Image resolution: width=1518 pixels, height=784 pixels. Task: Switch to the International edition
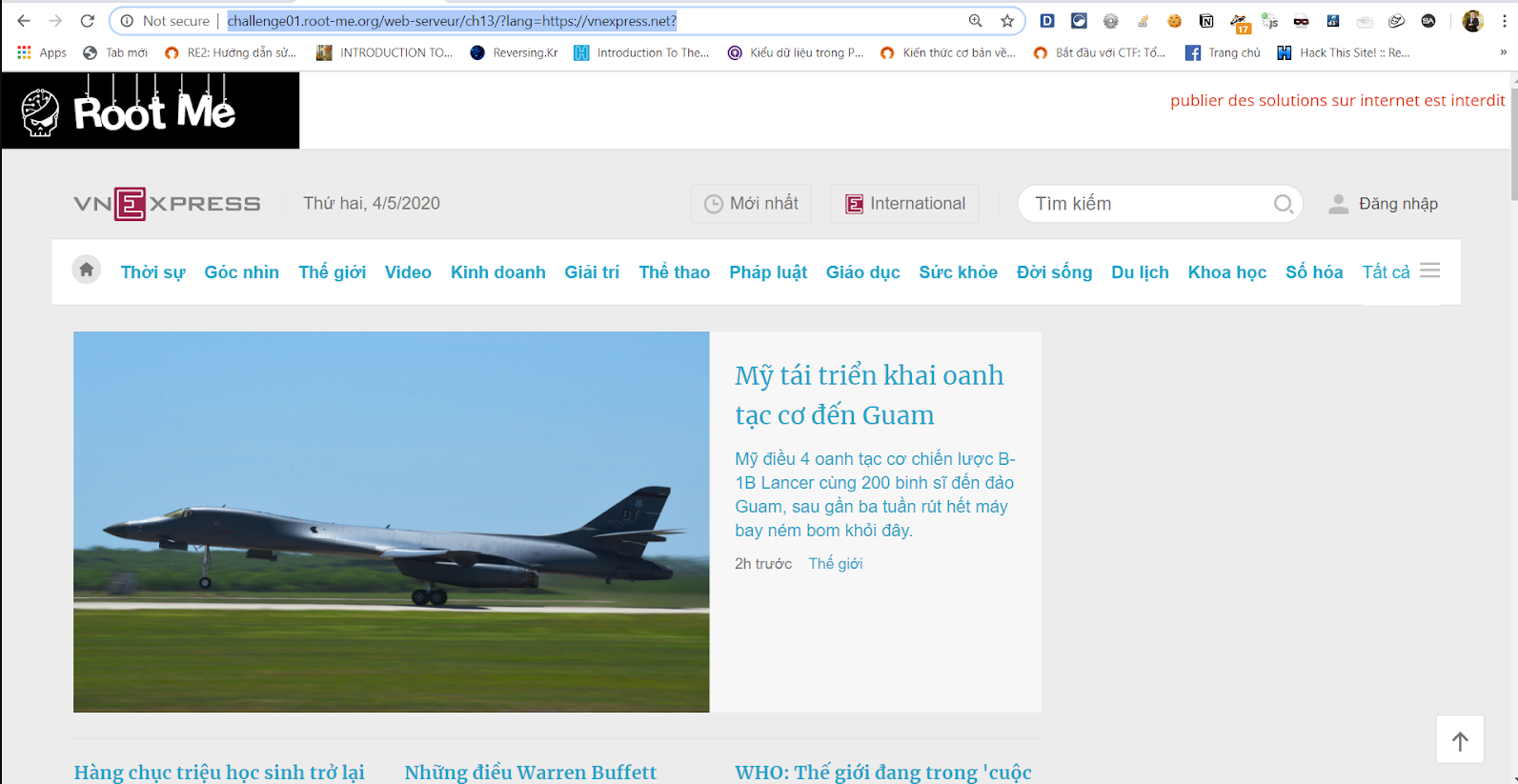pyautogui.click(x=905, y=204)
